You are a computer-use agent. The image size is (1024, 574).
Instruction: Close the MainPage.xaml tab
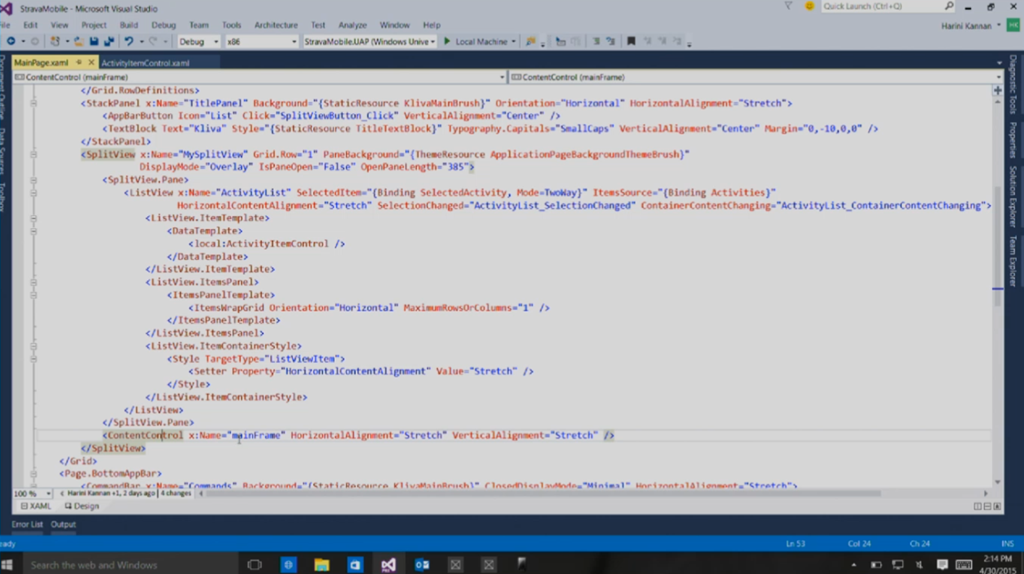point(91,63)
